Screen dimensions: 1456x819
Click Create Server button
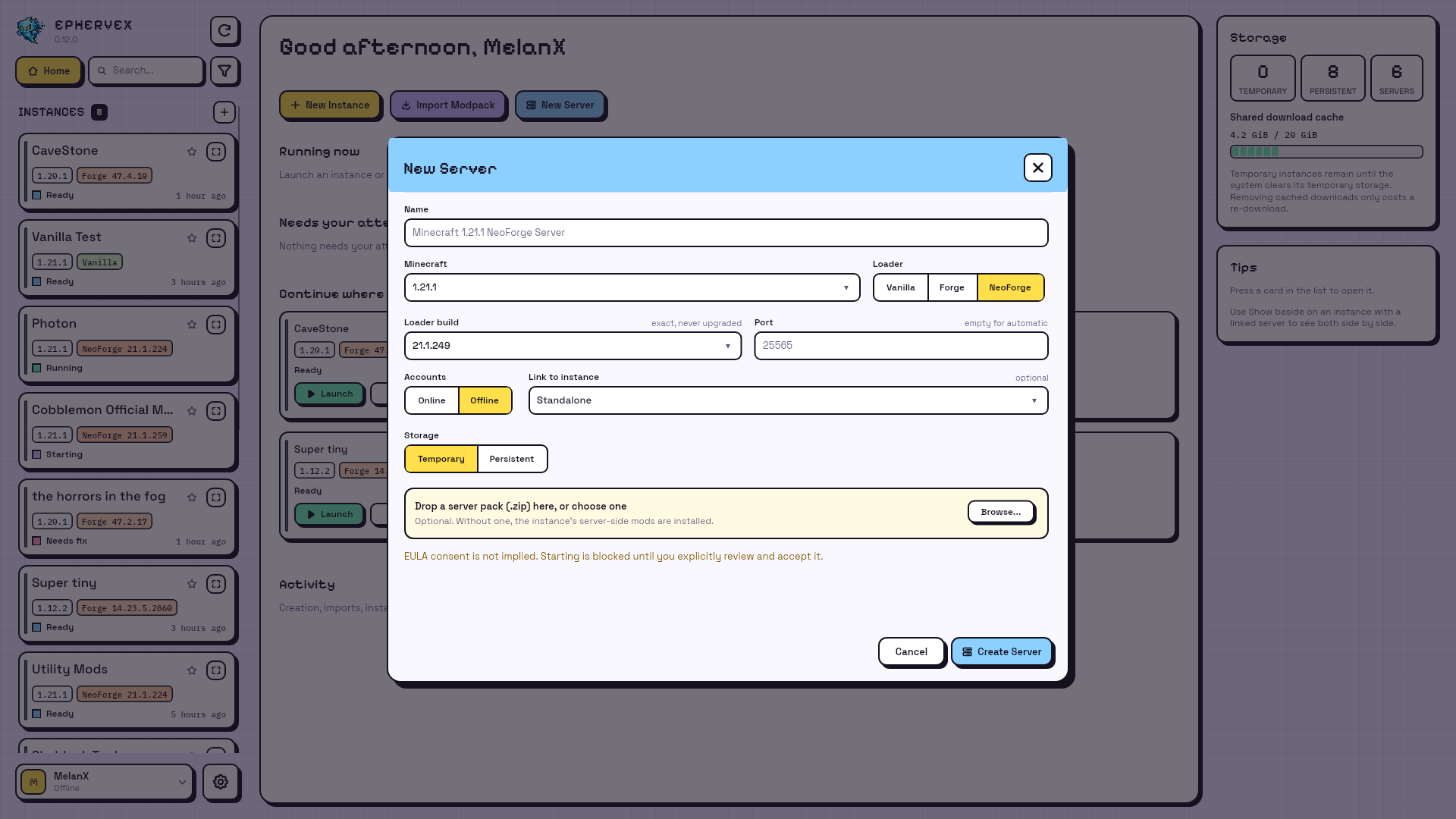[x=1001, y=651]
